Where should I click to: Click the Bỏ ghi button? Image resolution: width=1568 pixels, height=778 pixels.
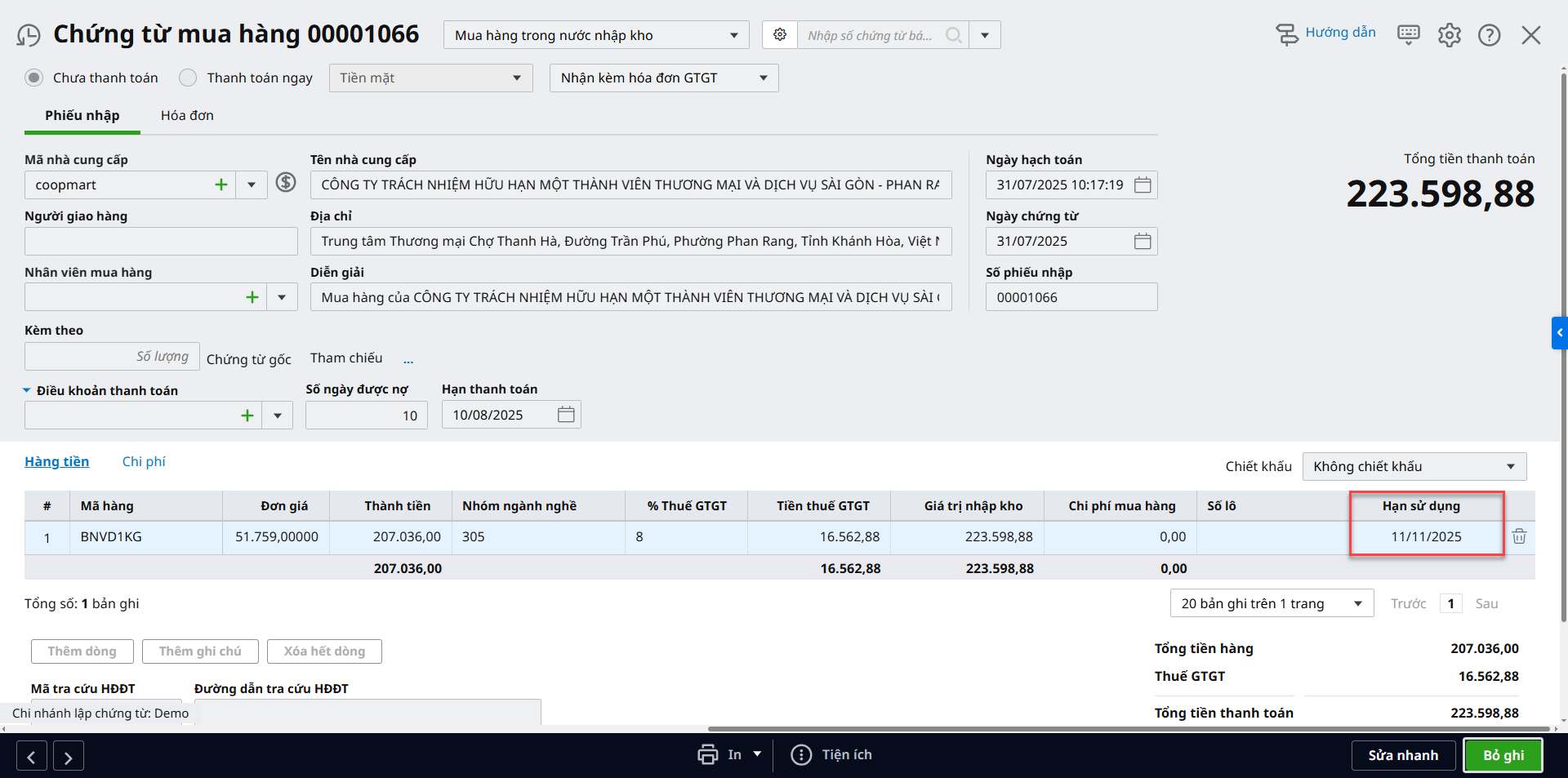click(x=1503, y=755)
